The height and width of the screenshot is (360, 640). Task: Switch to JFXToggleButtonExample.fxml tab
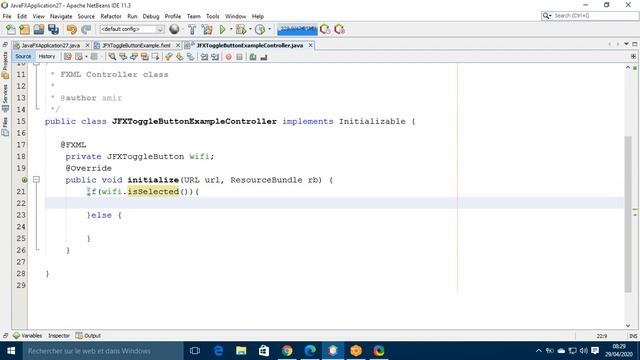(x=136, y=45)
